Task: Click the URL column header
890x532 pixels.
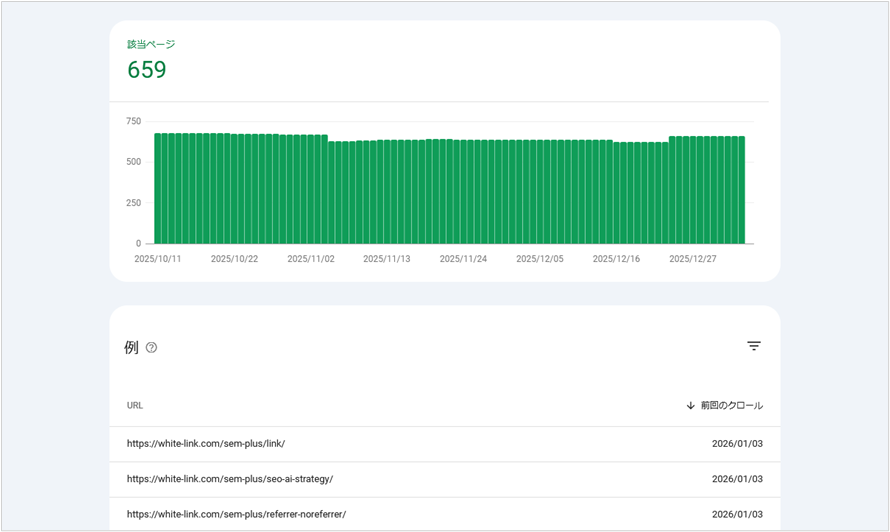Action: (x=135, y=406)
